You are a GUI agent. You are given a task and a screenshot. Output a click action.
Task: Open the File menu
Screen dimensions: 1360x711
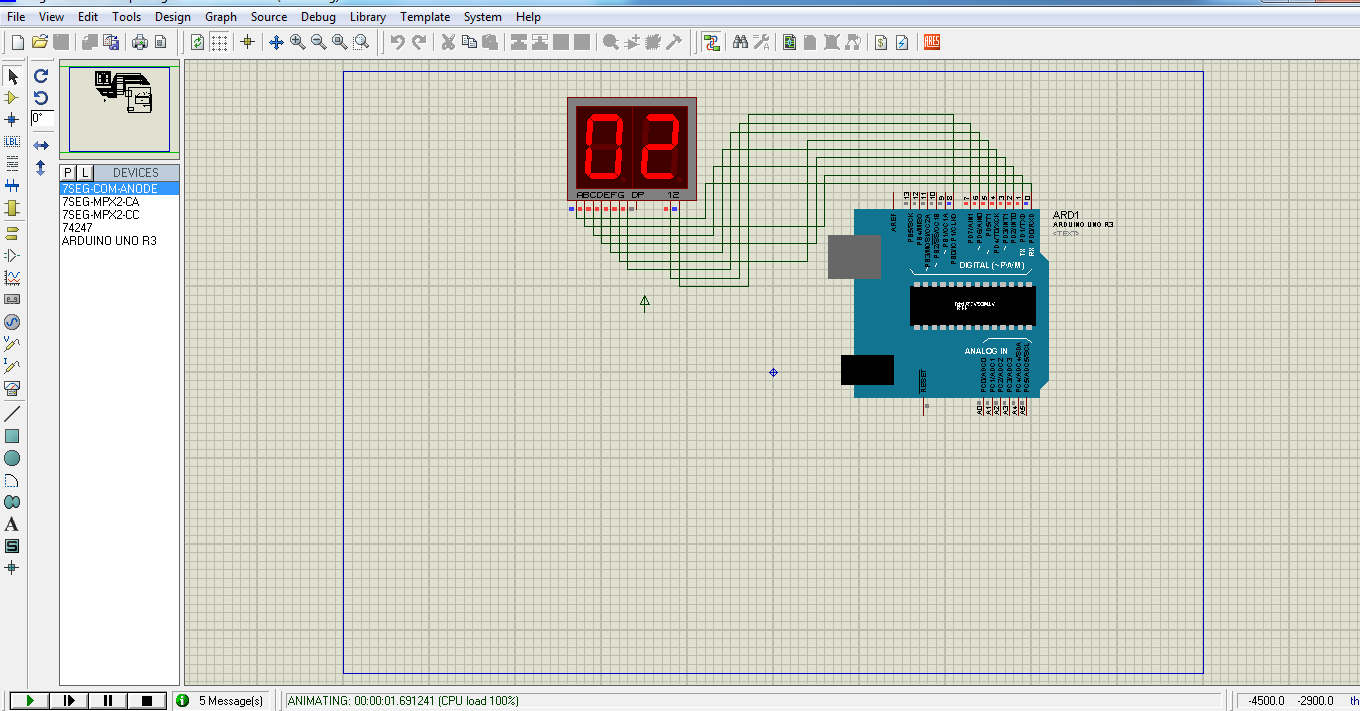point(16,17)
